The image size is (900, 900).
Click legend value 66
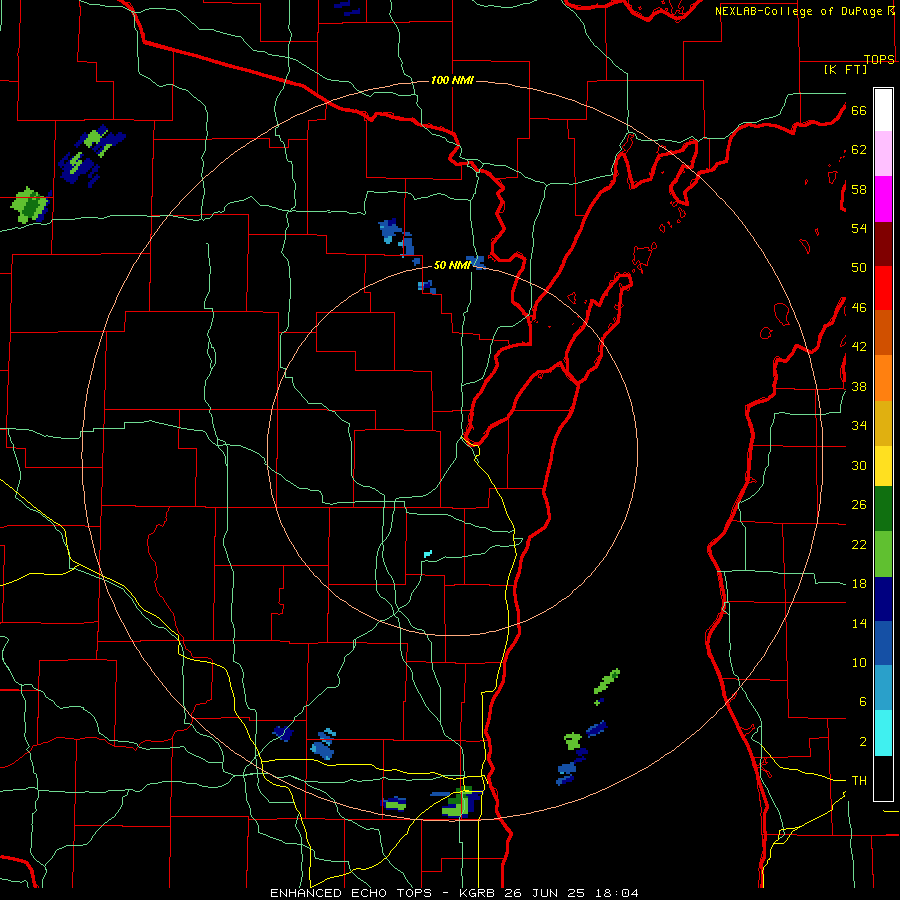pyautogui.click(x=859, y=110)
